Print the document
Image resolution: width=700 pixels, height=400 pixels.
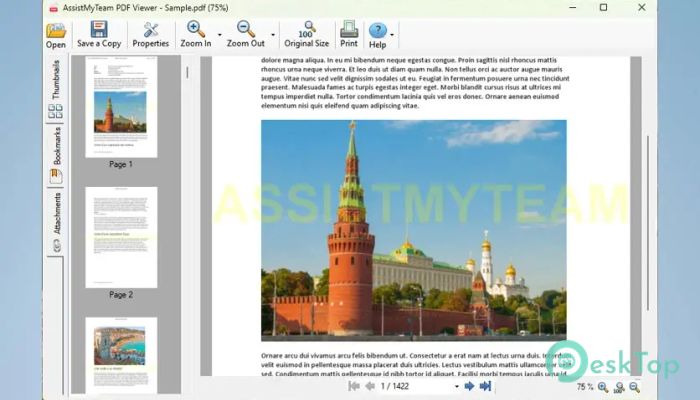tap(348, 33)
